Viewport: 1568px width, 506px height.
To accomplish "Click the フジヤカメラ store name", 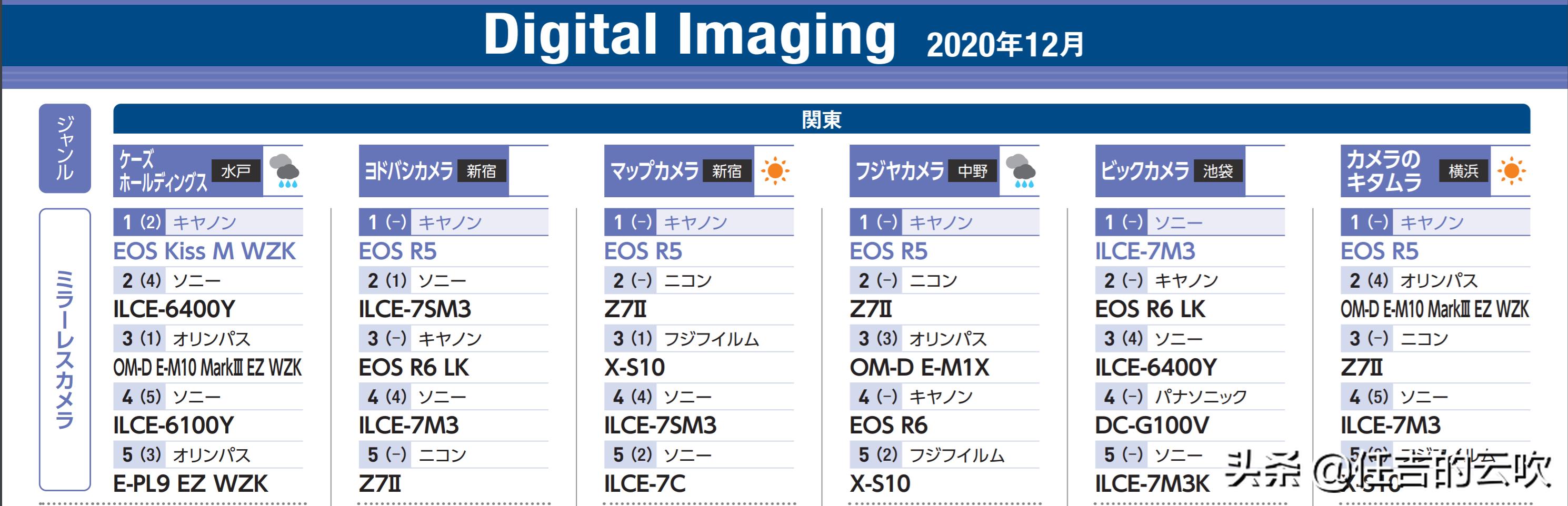I will (x=900, y=171).
